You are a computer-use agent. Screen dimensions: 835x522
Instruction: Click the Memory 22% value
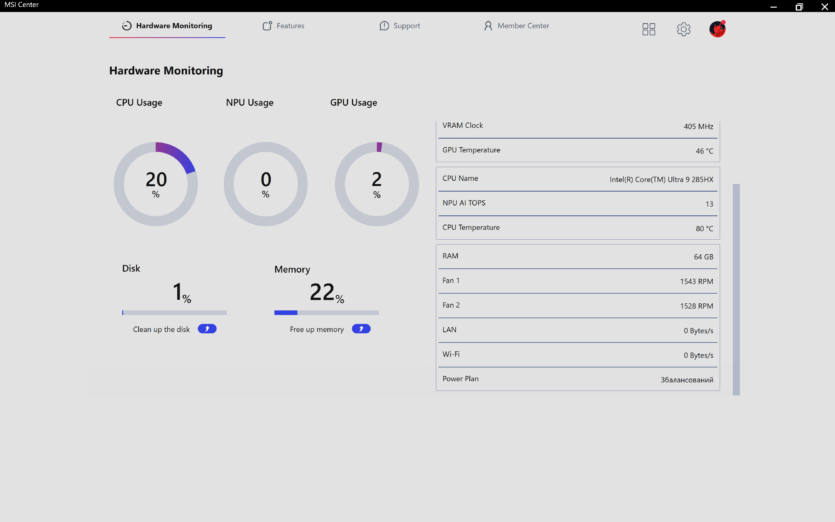pyautogui.click(x=326, y=292)
